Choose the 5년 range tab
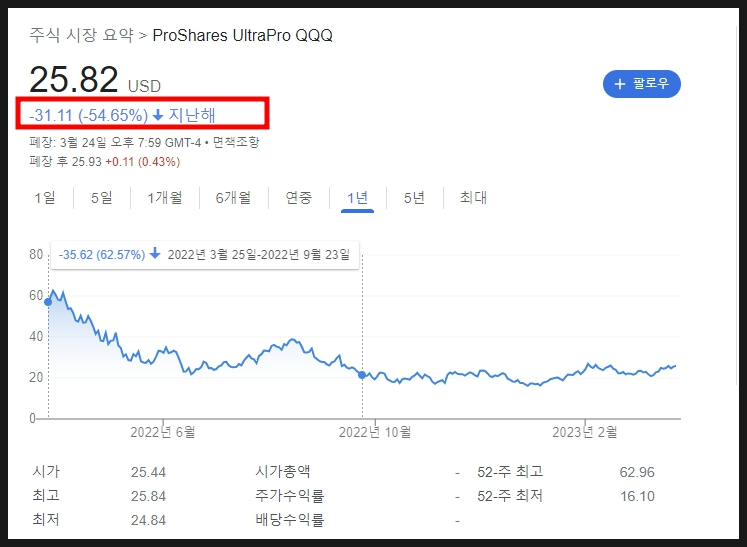This screenshot has height=547, width=747. 414,197
